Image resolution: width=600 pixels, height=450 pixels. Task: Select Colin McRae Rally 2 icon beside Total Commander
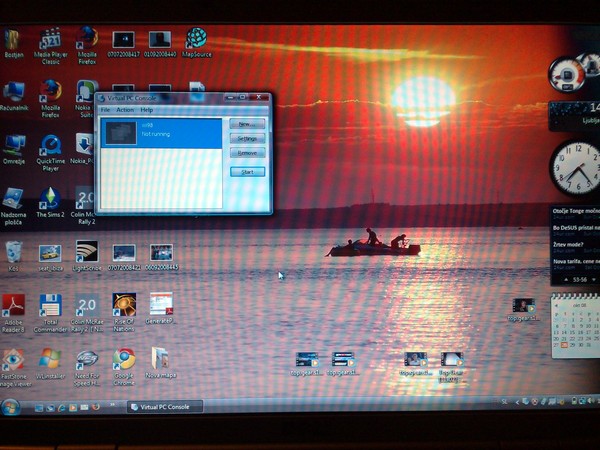coord(87,313)
